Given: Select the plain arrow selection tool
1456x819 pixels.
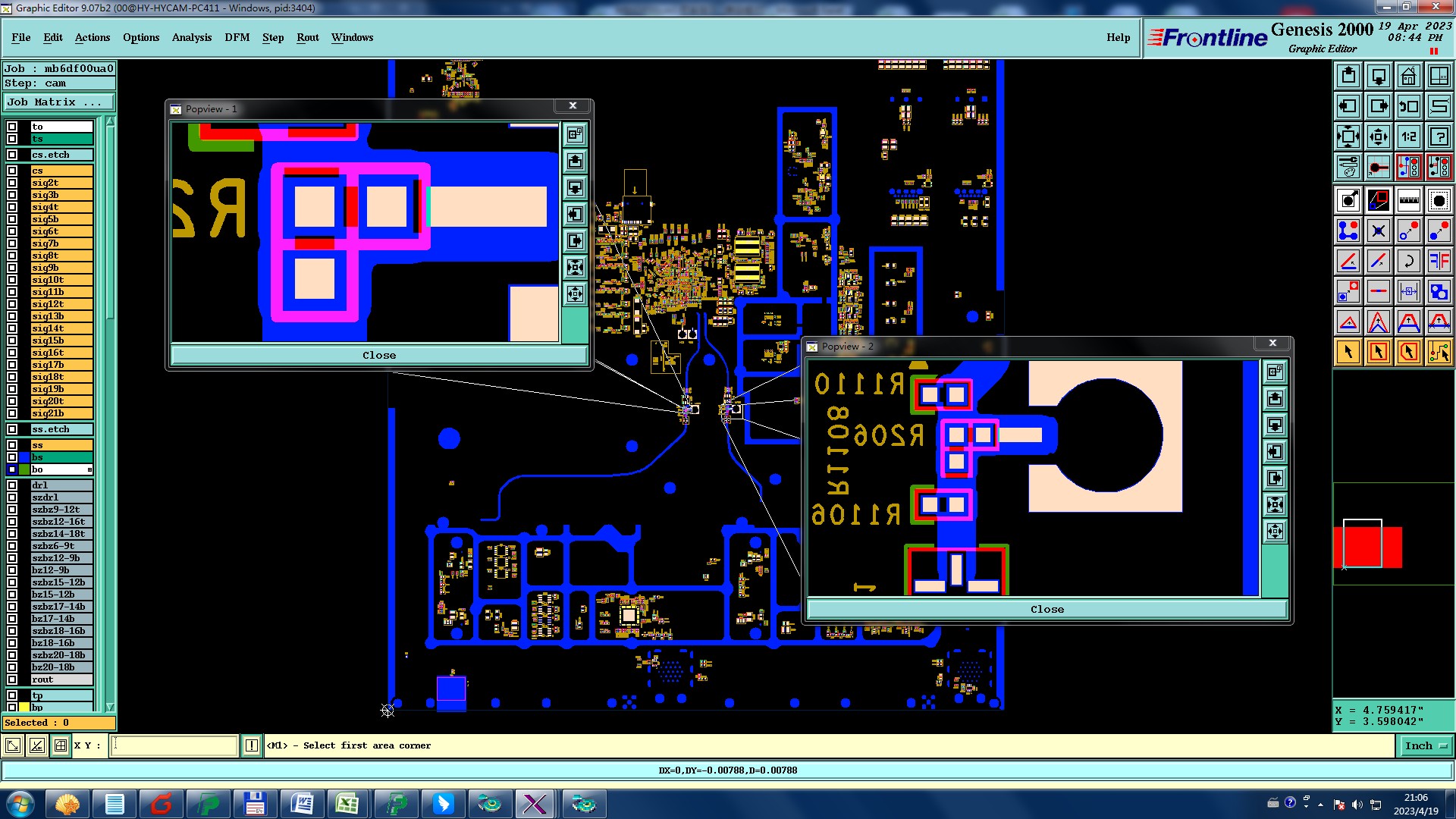Looking at the screenshot, I should coord(1348,352).
